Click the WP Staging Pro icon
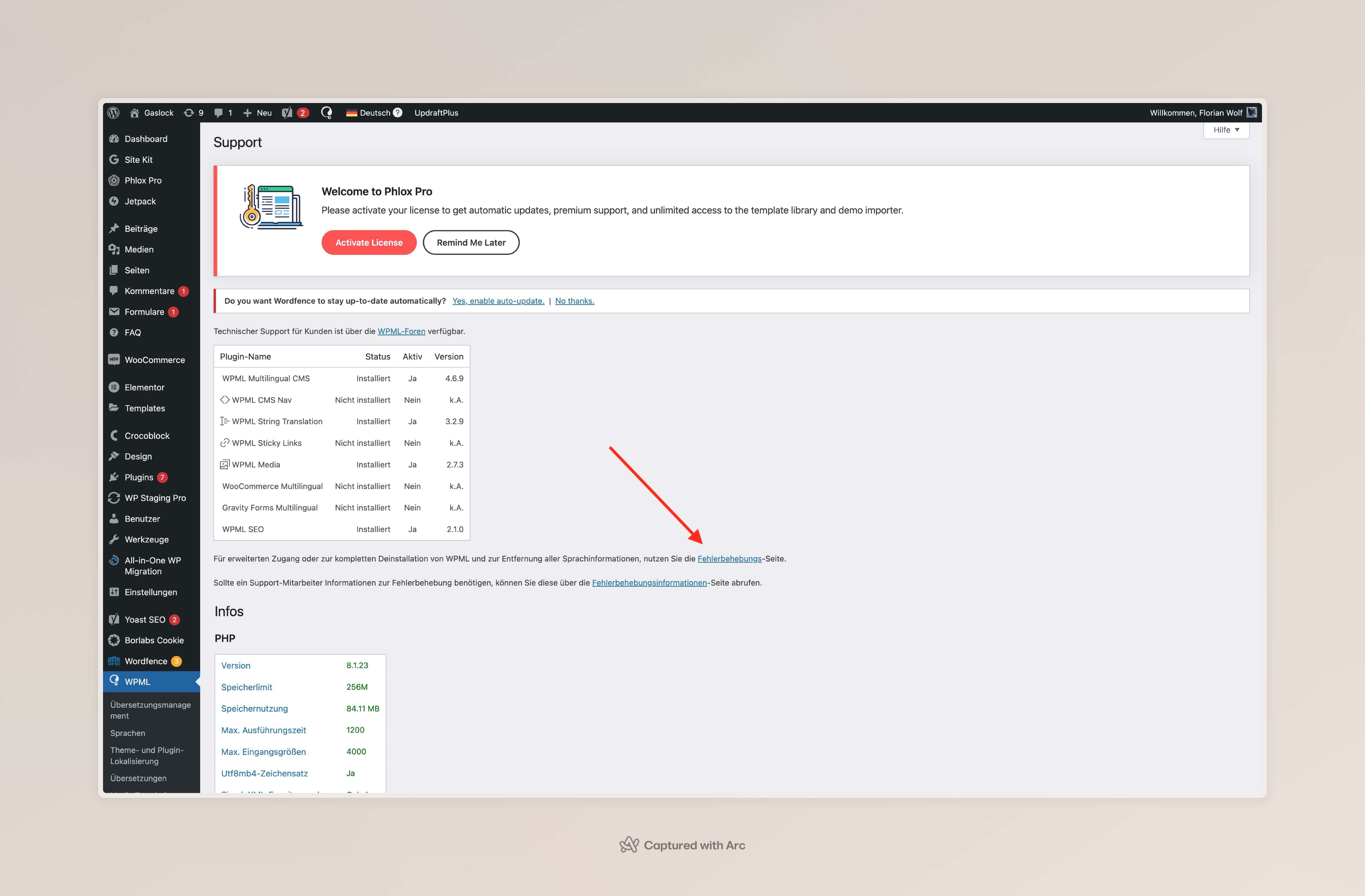 point(114,498)
